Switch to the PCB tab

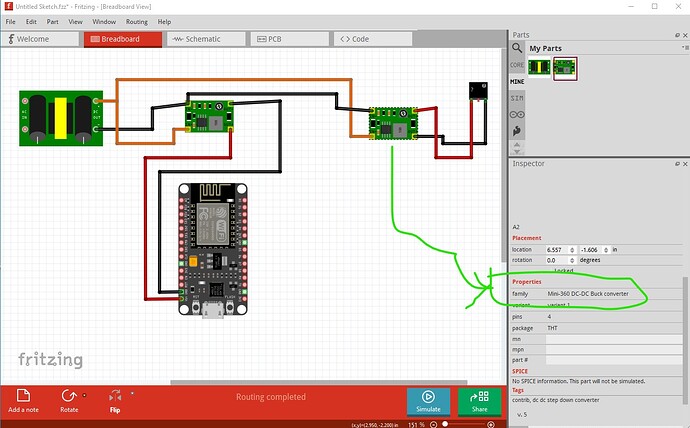(x=290, y=39)
